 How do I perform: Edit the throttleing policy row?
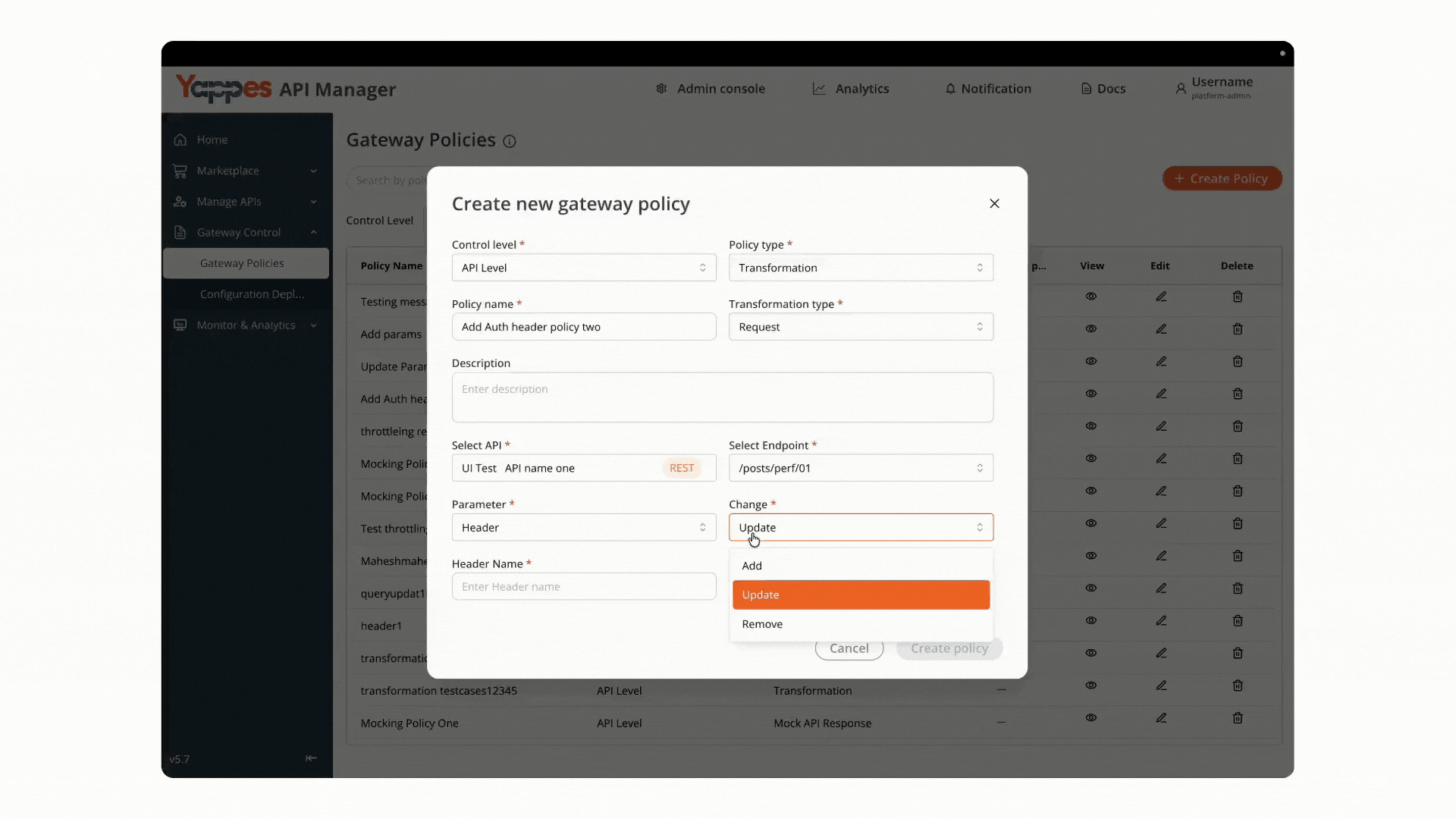click(1161, 426)
